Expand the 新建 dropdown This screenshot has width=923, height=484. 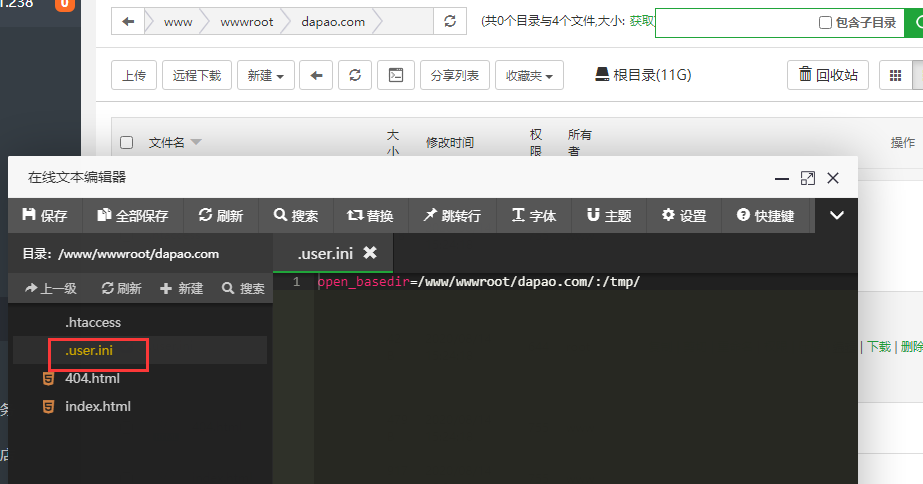pos(265,75)
